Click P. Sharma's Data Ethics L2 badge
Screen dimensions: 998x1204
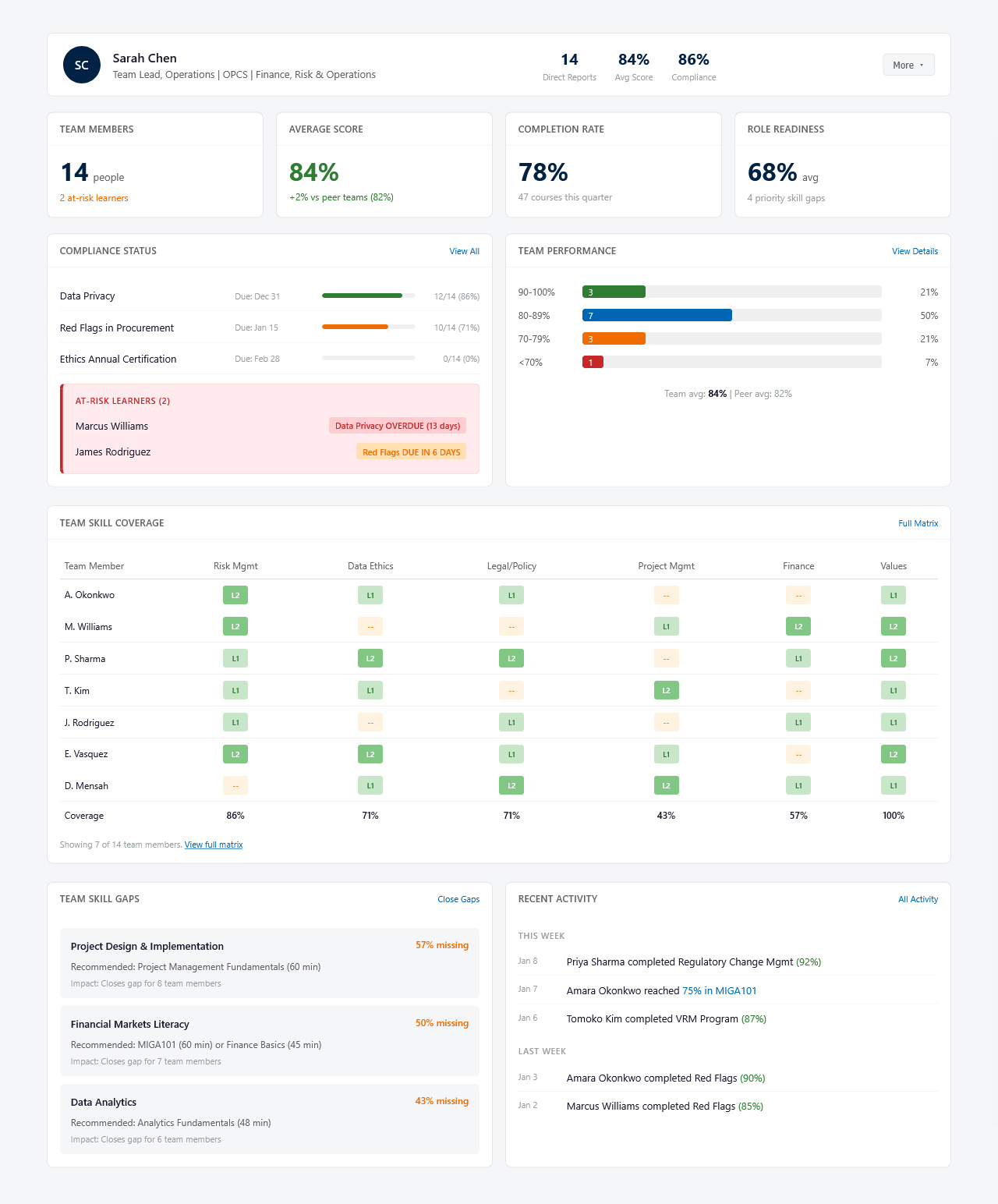coord(370,659)
